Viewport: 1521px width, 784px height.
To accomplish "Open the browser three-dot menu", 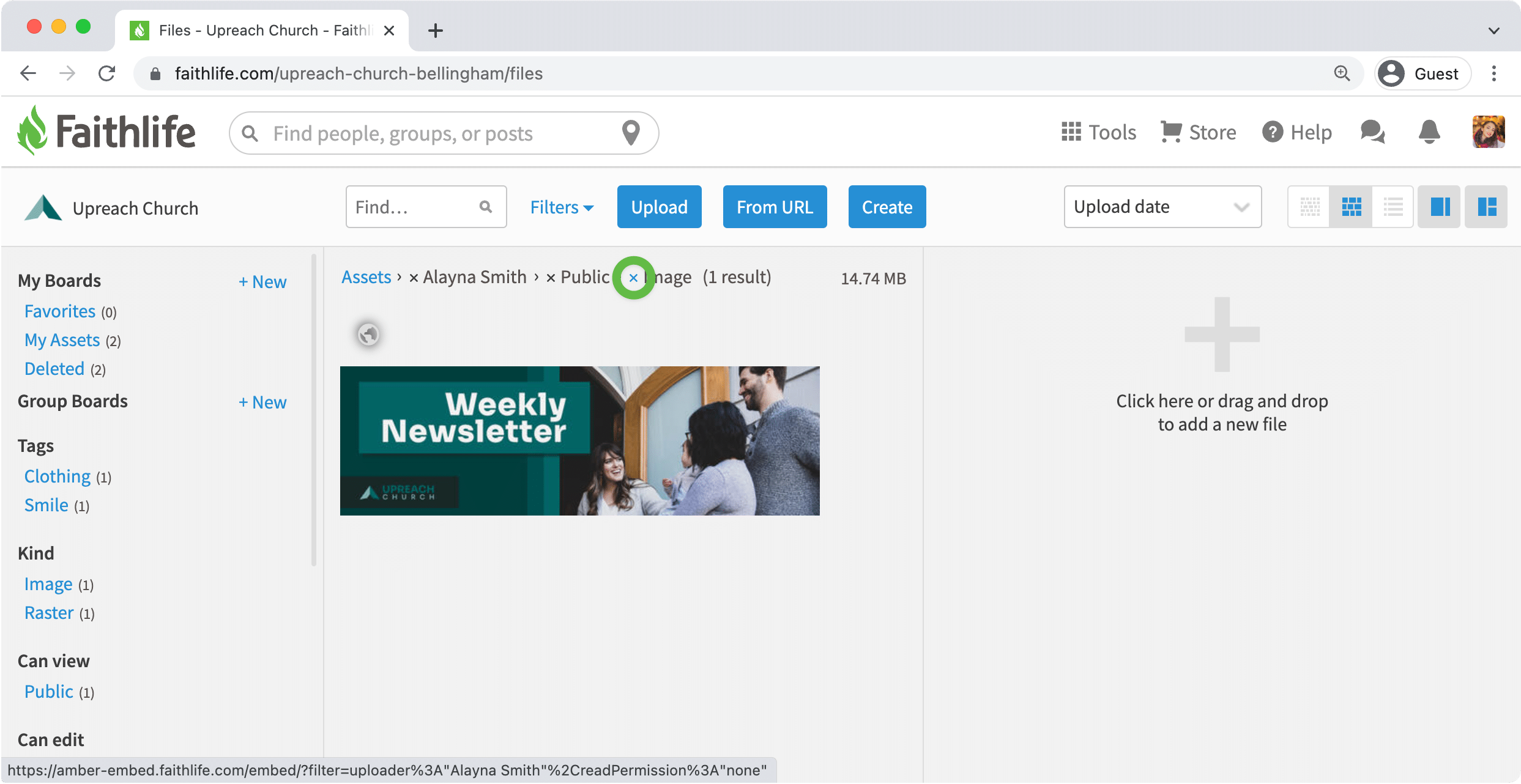I will (1494, 73).
